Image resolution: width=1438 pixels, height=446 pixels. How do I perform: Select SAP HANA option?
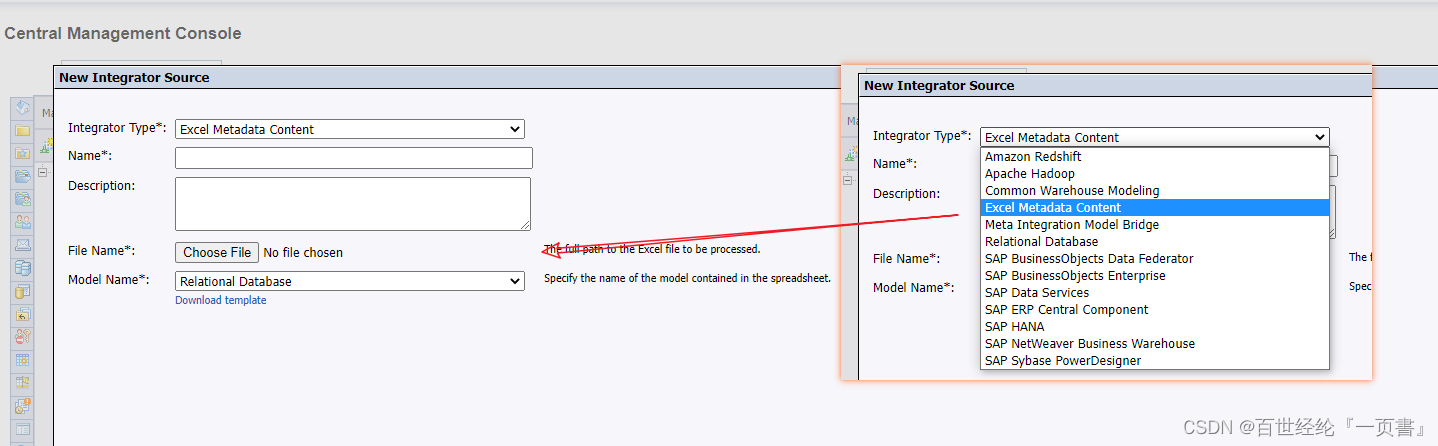pos(1155,327)
